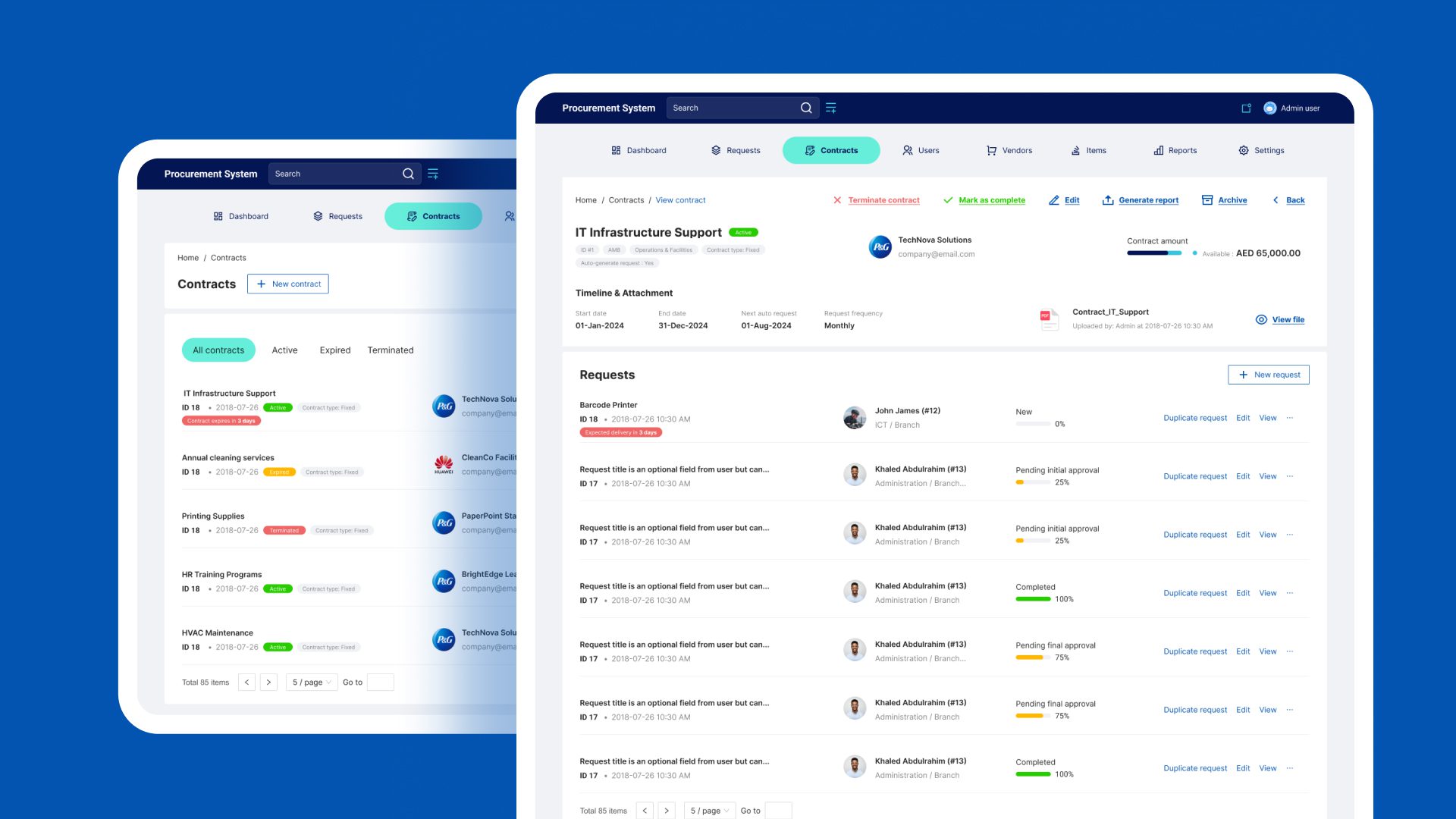Select the Terminated filter tab
The image size is (1456, 819).
click(x=391, y=350)
